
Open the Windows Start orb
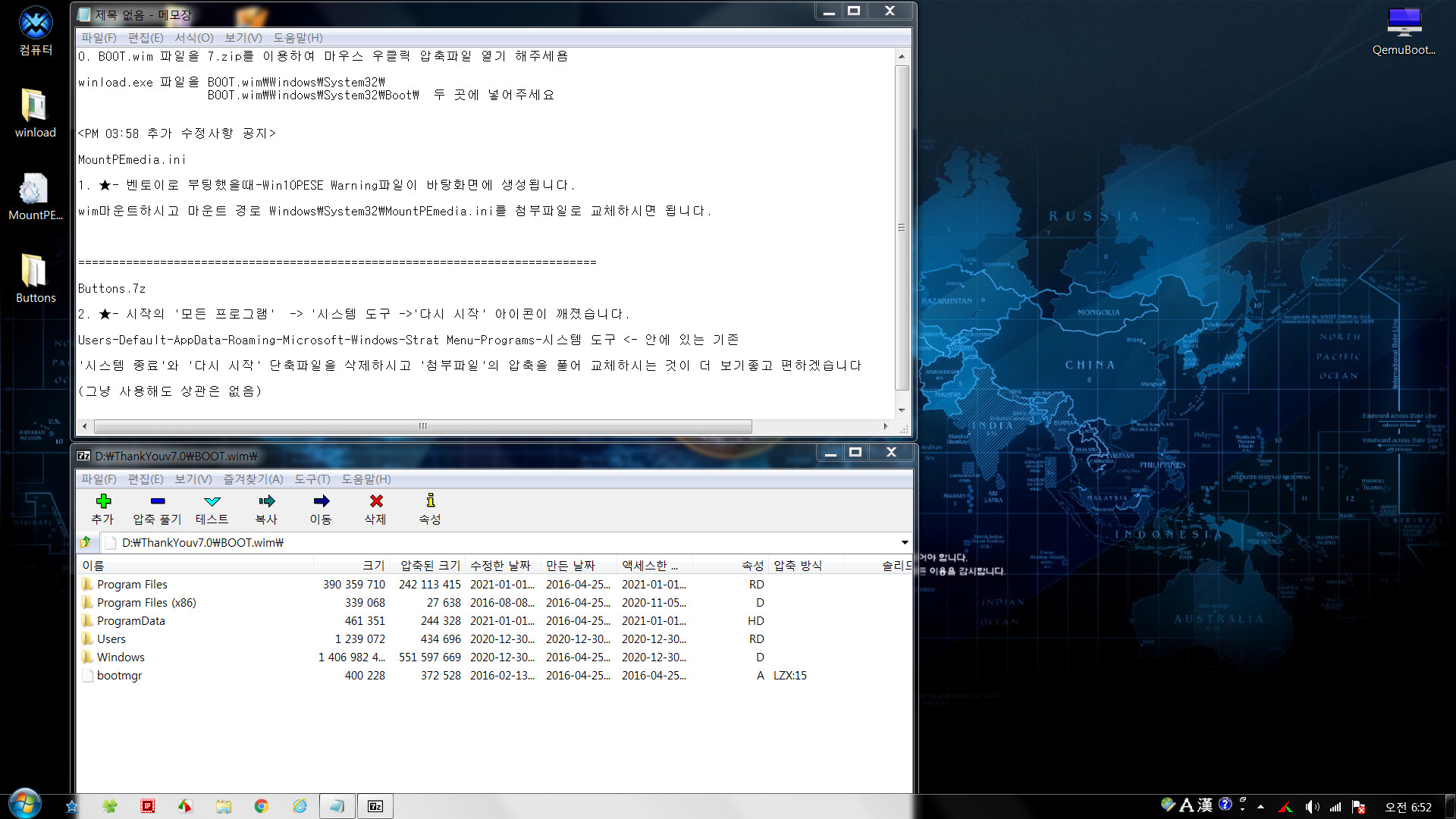click(x=25, y=805)
